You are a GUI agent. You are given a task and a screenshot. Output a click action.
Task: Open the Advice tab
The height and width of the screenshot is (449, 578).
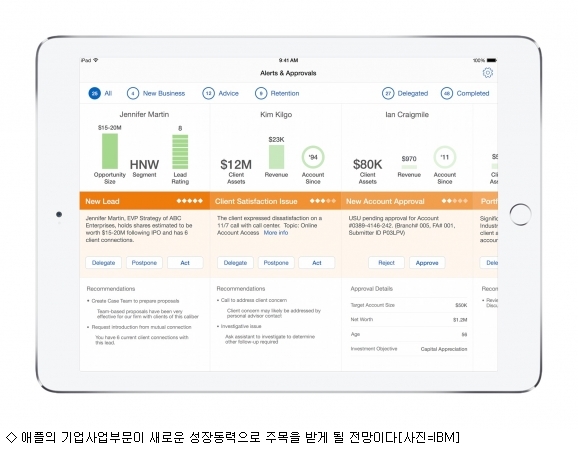[x=220, y=93]
